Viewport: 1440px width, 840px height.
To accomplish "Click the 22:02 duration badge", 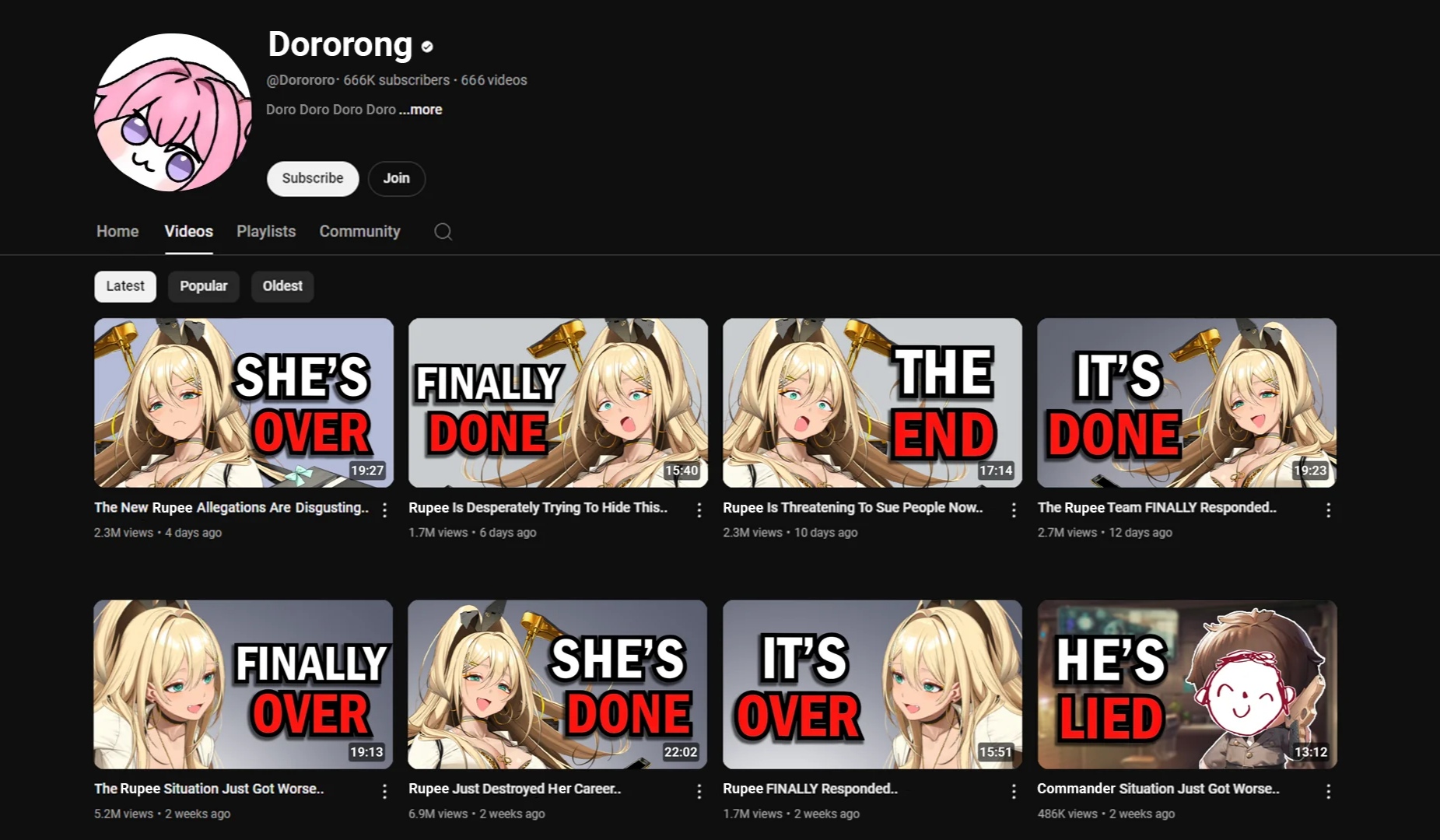I will click(x=681, y=752).
